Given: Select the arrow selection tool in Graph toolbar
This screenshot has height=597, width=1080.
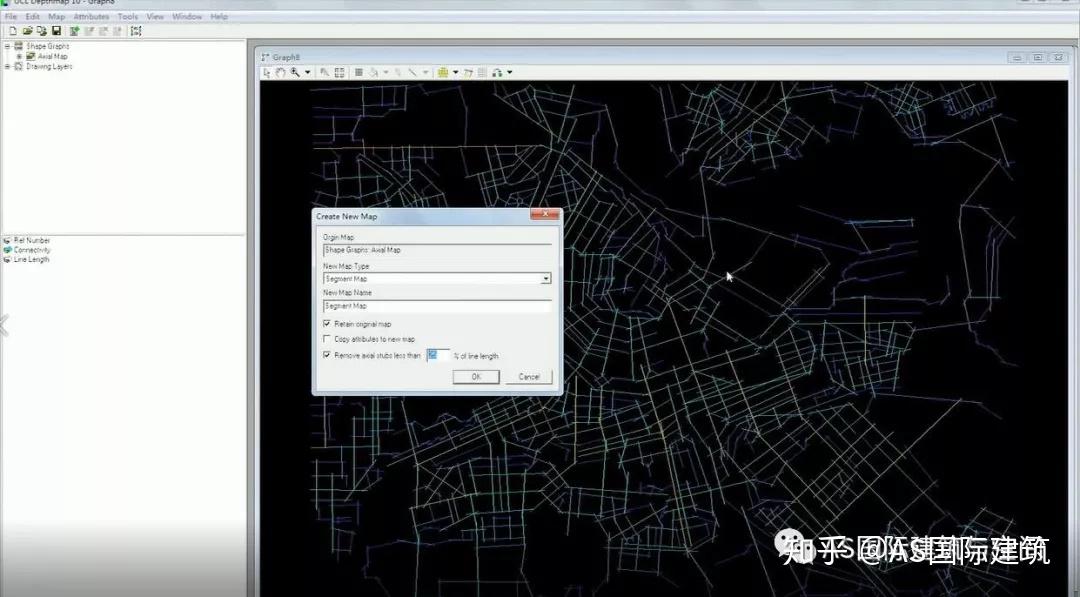Looking at the screenshot, I should click(267, 72).
